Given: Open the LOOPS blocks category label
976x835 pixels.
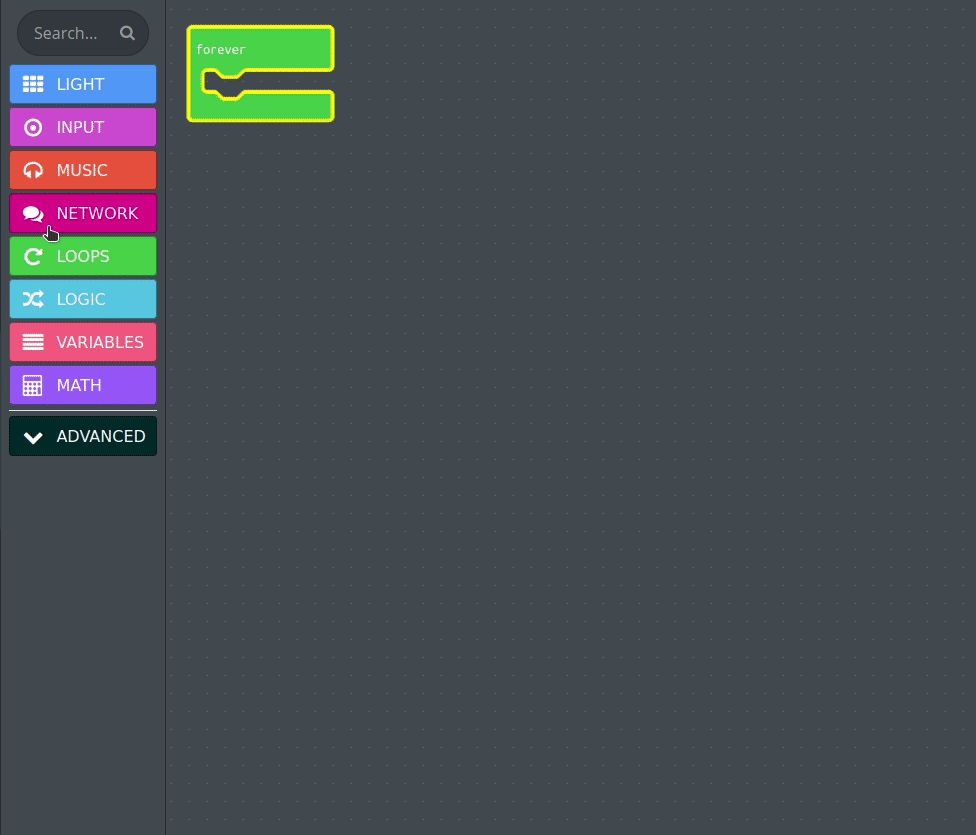Looking at the screenshot, I should (x=83, y=257).
